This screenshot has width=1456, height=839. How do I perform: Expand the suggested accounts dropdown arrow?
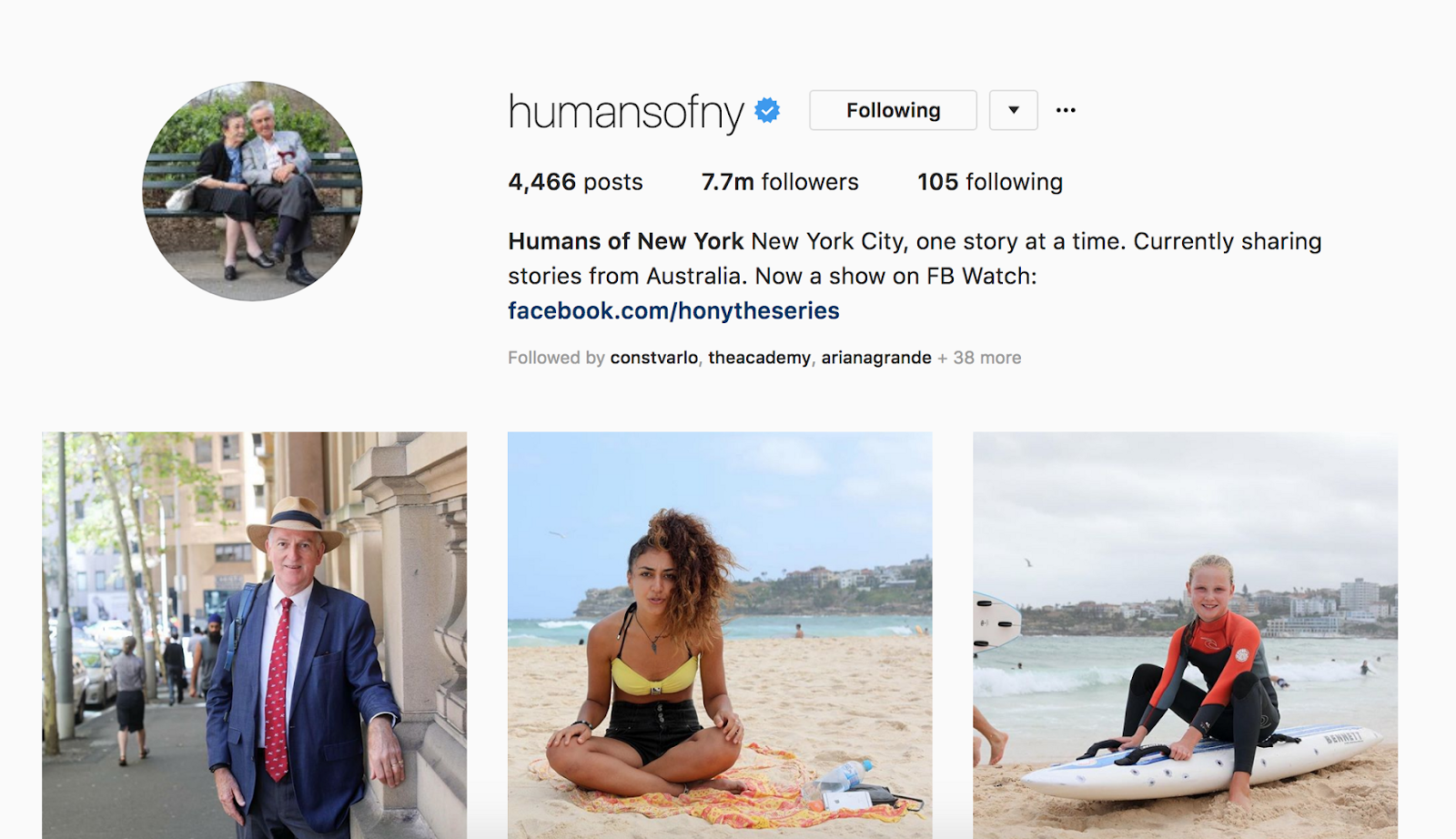[1014, 110]
